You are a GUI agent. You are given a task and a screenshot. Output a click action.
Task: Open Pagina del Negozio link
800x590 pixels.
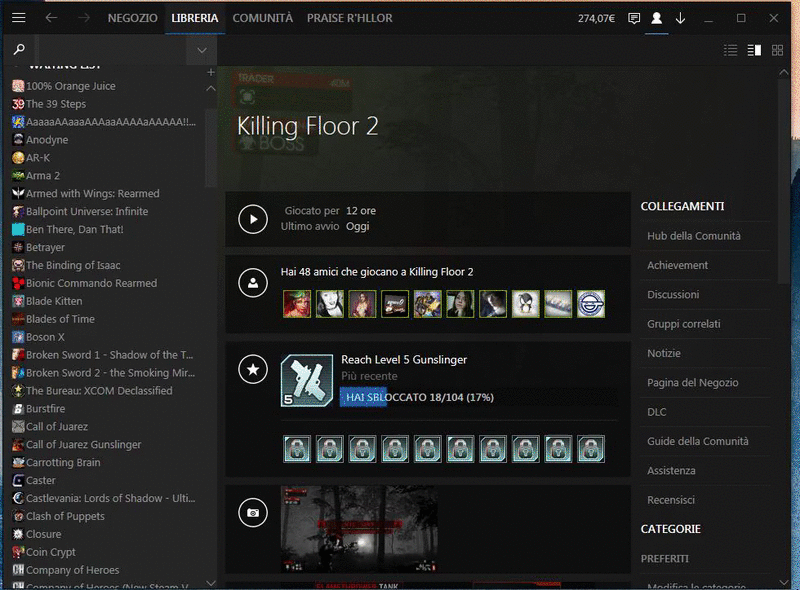[x=692, y=383]
